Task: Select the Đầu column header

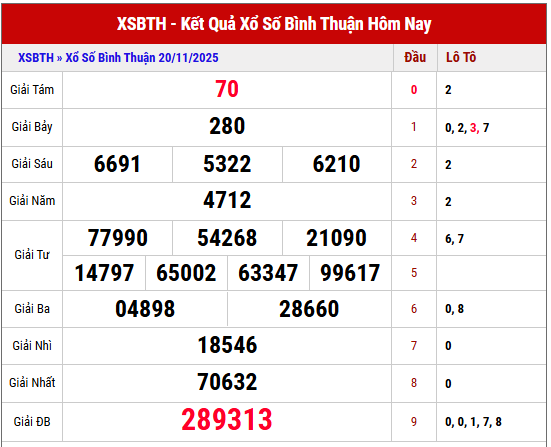Action: click(415, 57)
